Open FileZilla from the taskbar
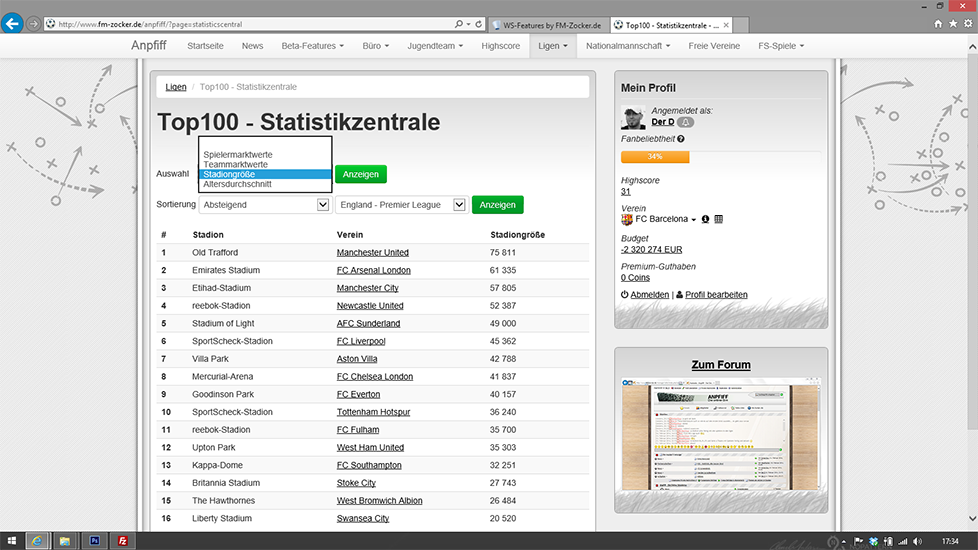Viewport: 978px width, 550px height. (x=122, y=541)
